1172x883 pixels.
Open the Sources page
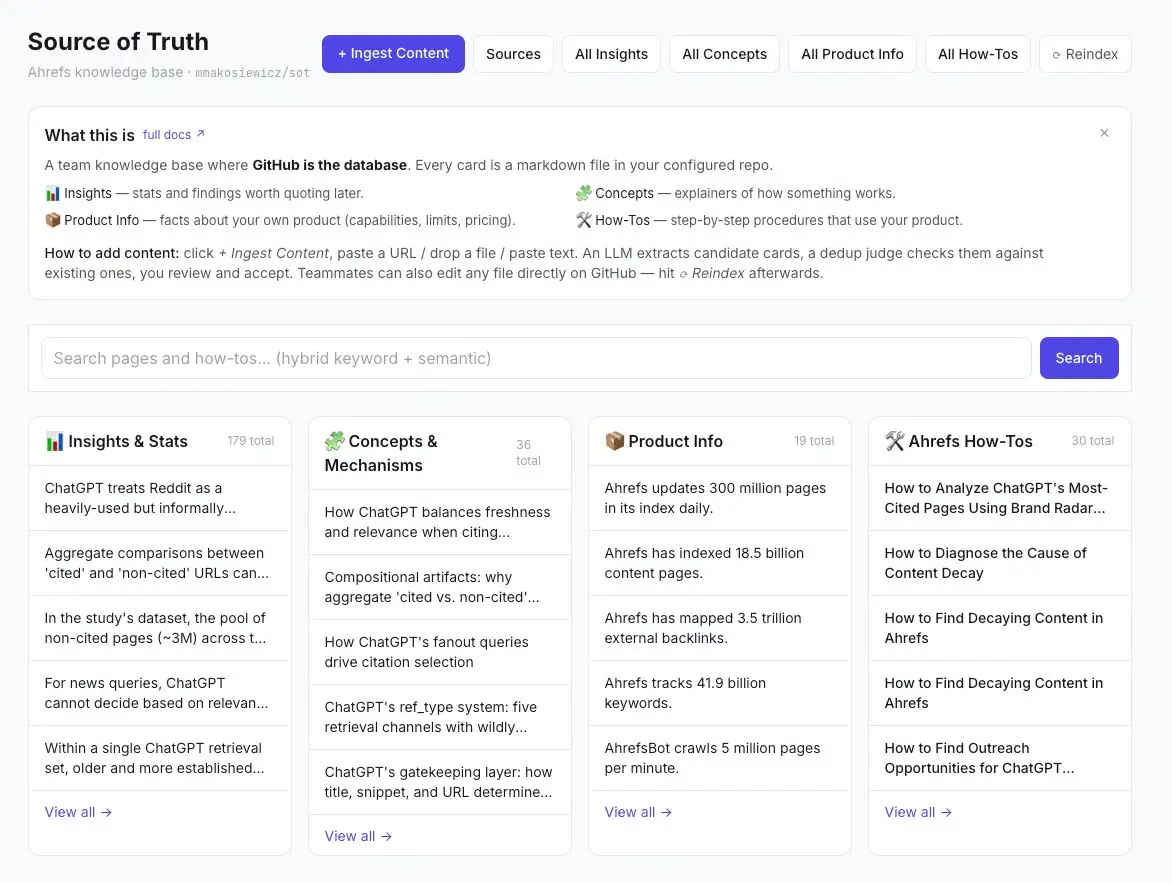pyautogui.click(x=513, y=54)
